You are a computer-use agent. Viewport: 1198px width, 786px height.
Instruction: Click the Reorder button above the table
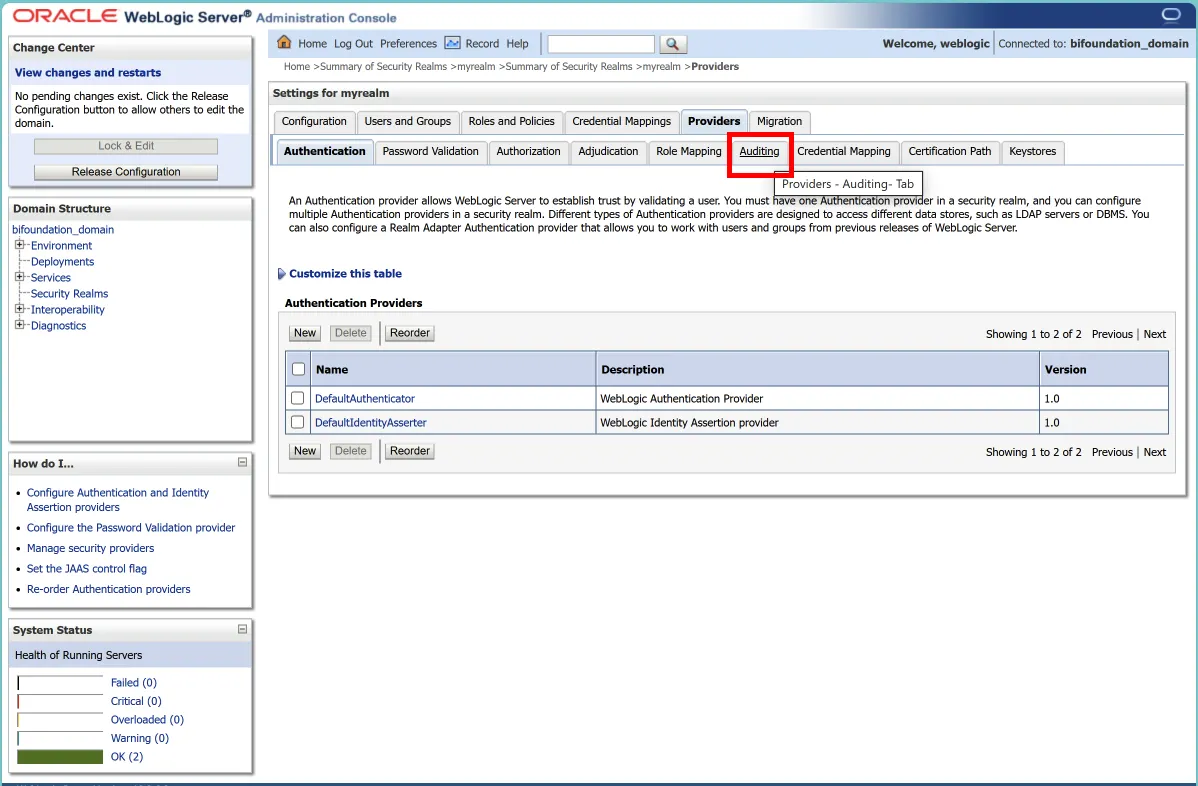pos(410,333)
